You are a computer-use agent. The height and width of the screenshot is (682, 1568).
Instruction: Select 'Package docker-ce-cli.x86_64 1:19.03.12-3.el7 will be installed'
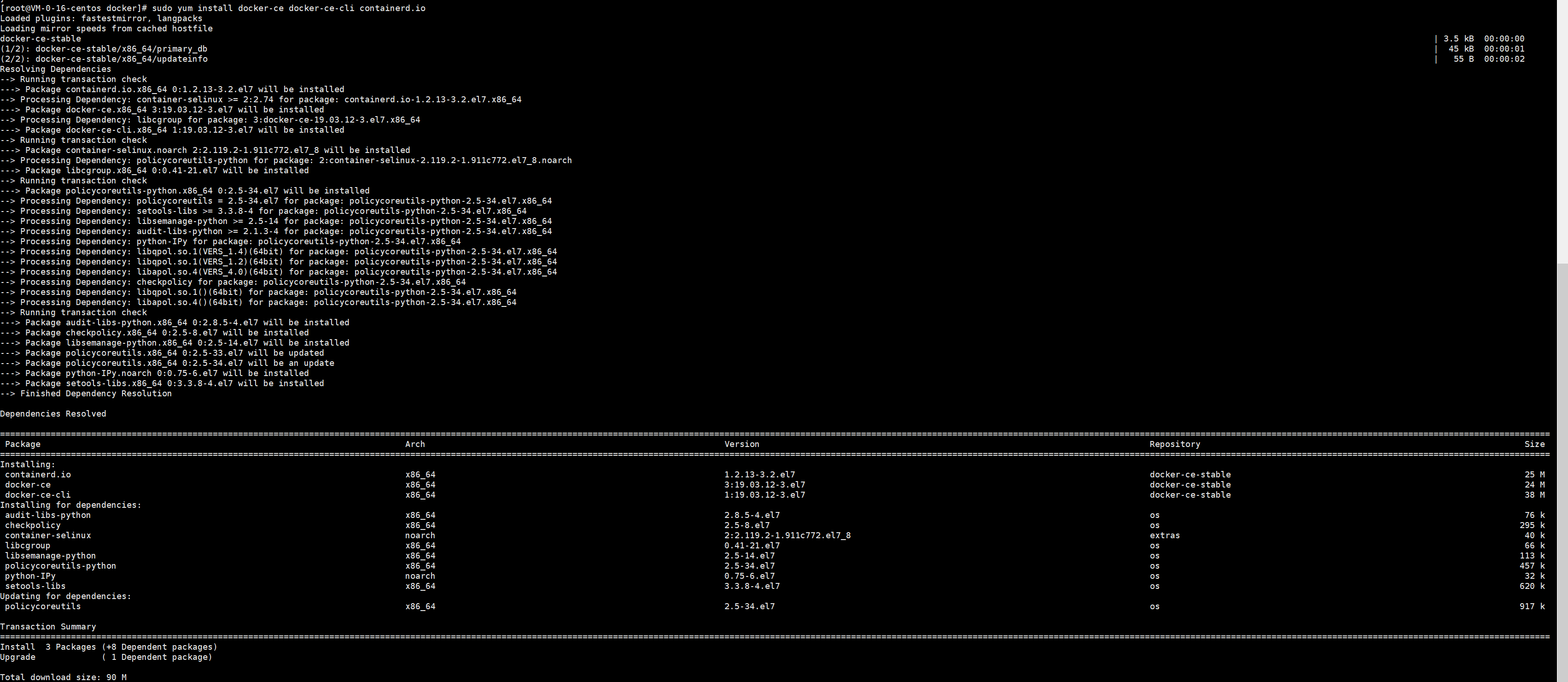coord(185,130)
